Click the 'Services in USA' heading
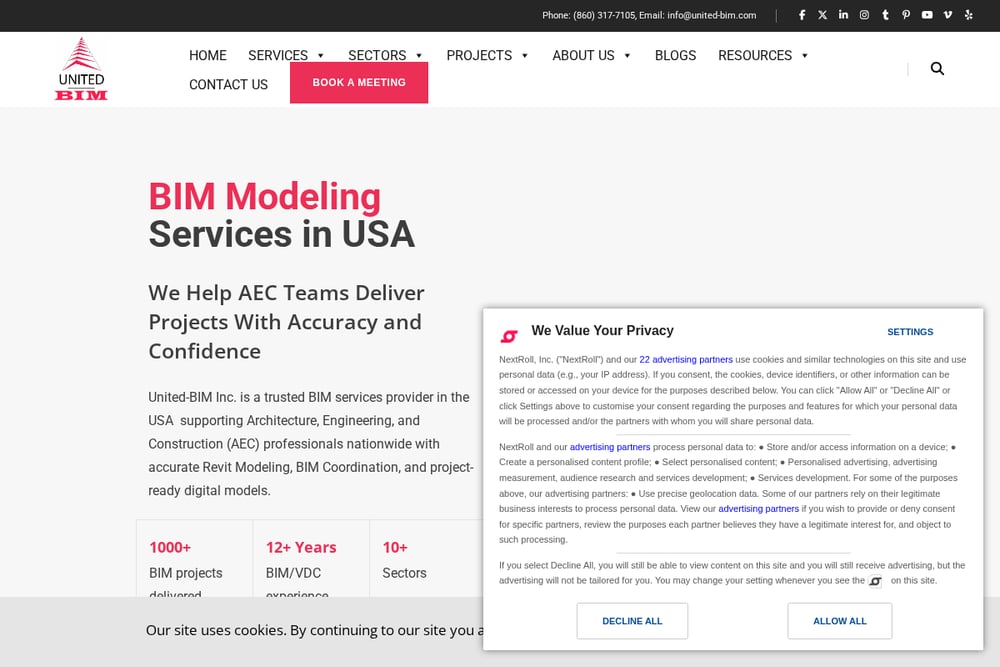 coord(281,234)
